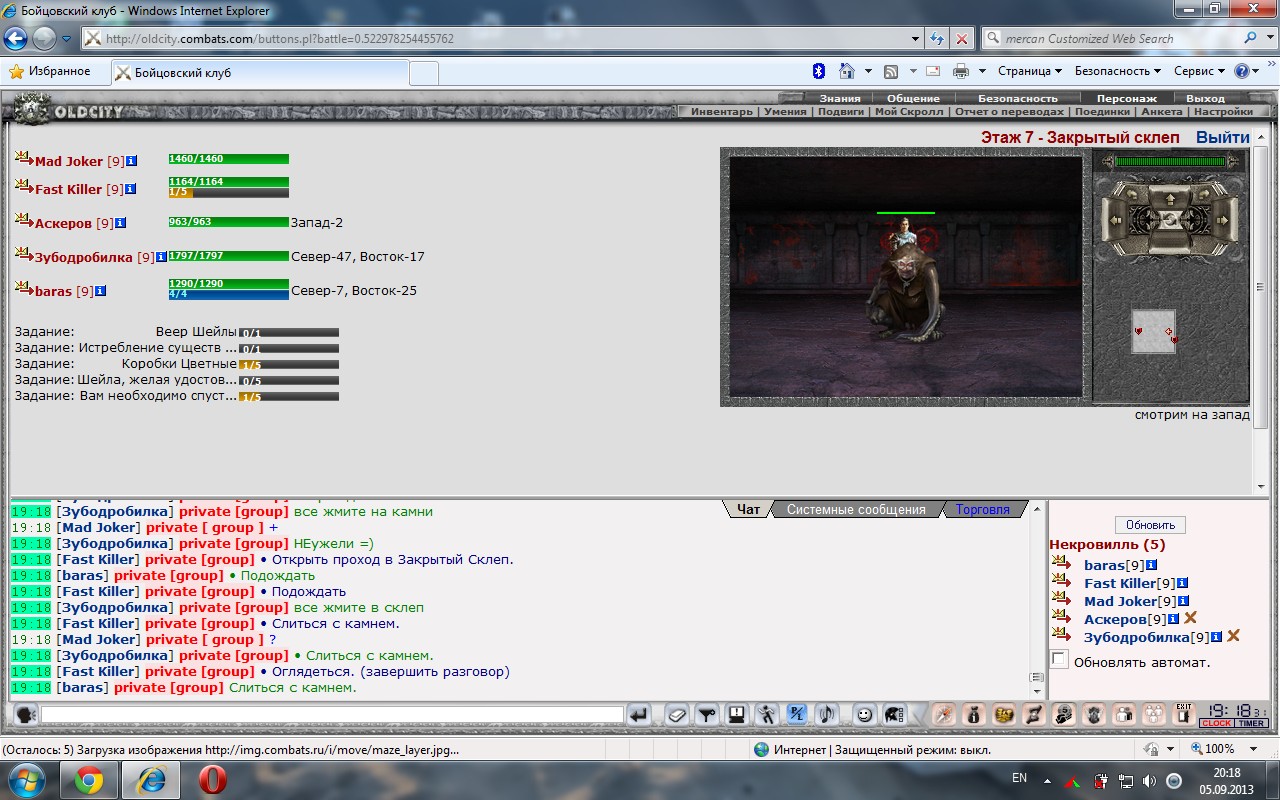Viewport: 1280px width, 800px height.
Task: Expand the address bar URL dropdown
Action: pos(916,39)
